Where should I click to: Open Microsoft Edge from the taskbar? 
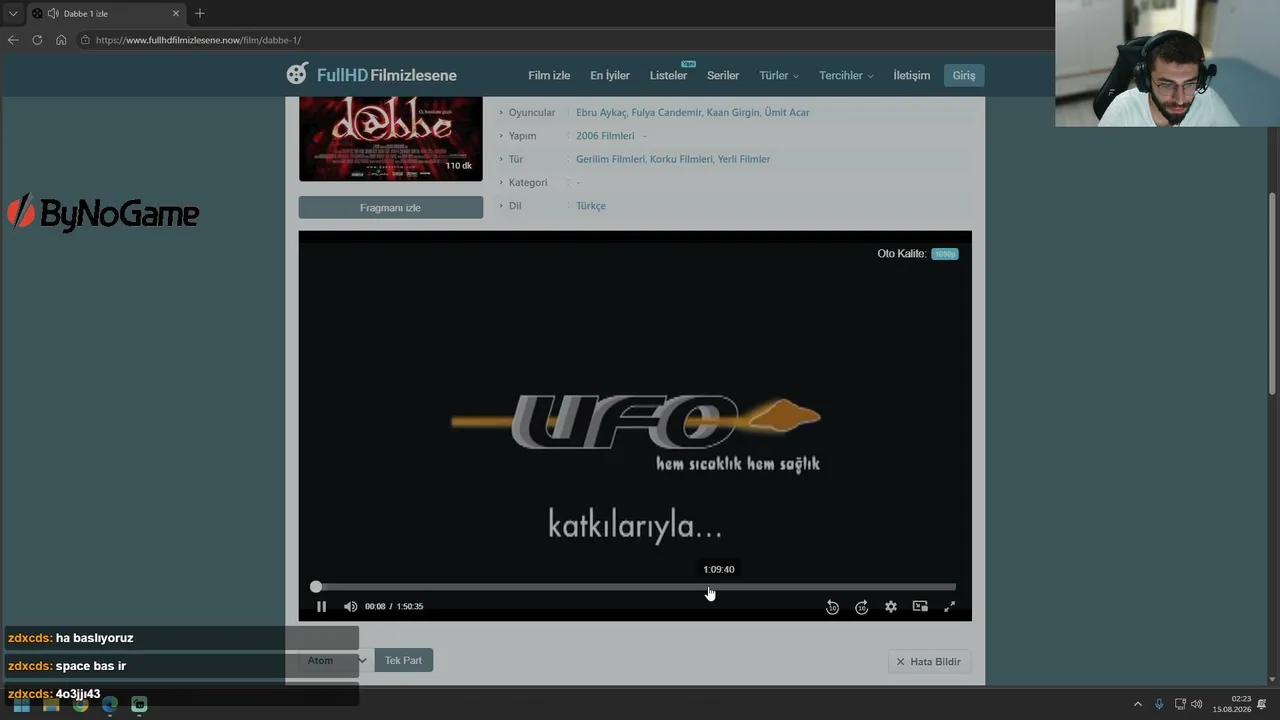click(110, 704)
